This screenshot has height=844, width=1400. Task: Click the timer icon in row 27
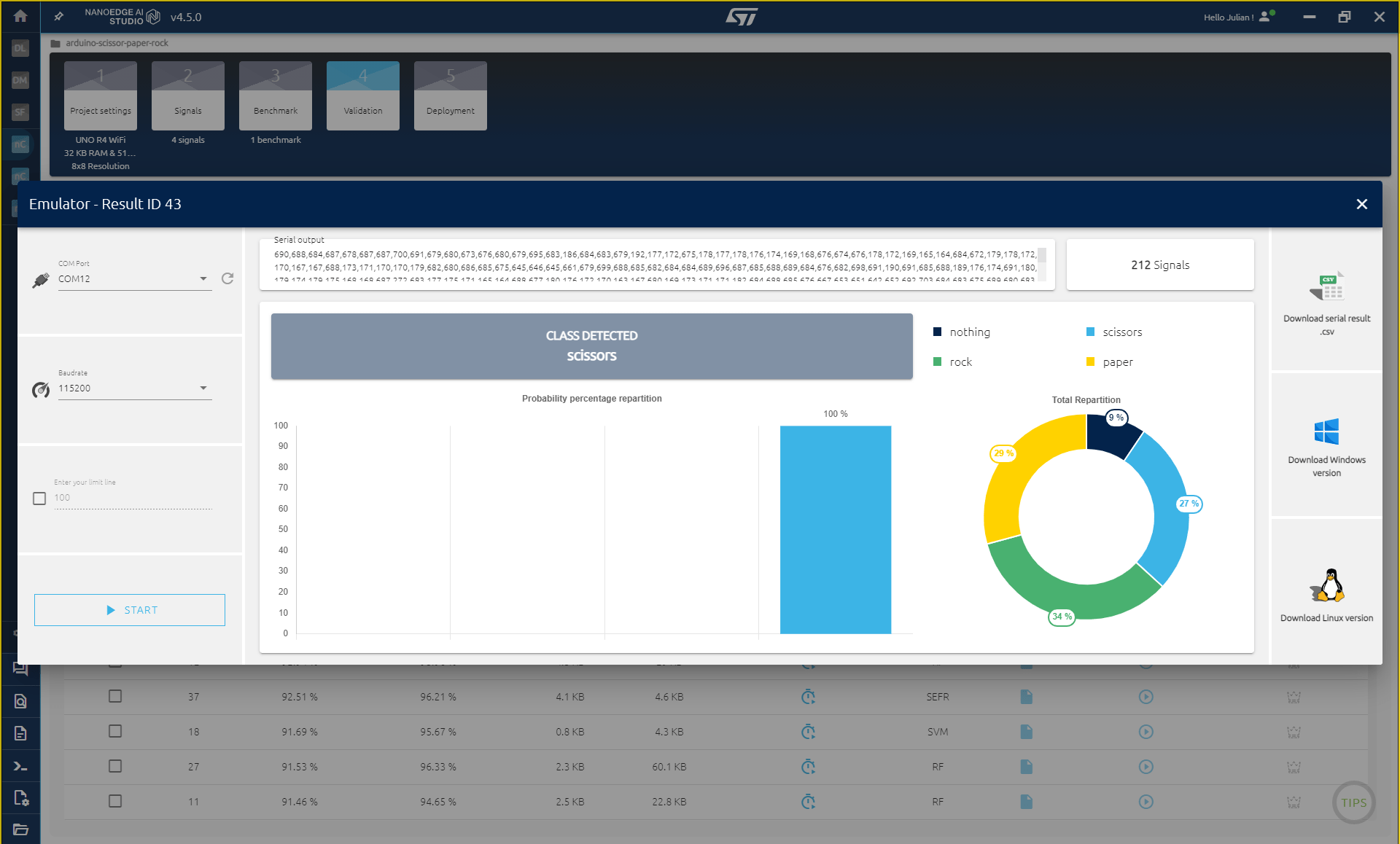(x=808, y=767)
